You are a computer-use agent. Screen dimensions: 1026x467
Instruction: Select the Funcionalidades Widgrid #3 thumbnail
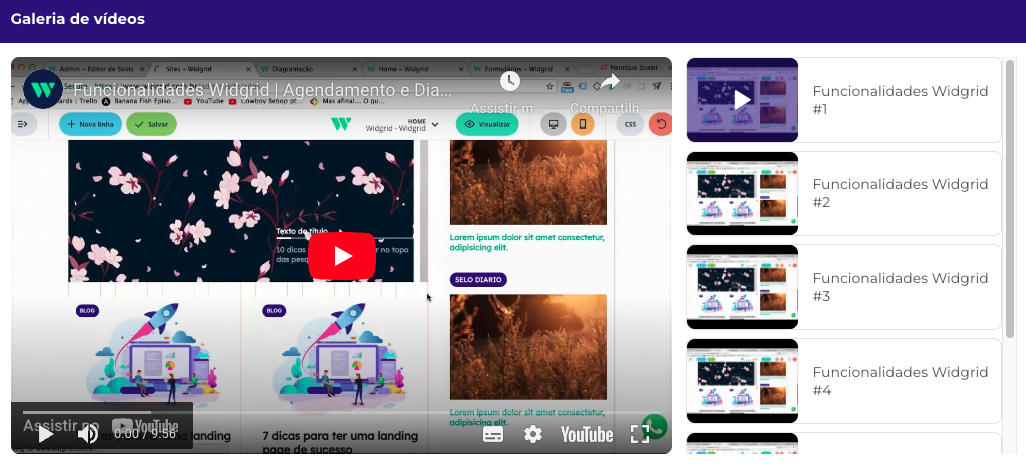click(742, 287)
